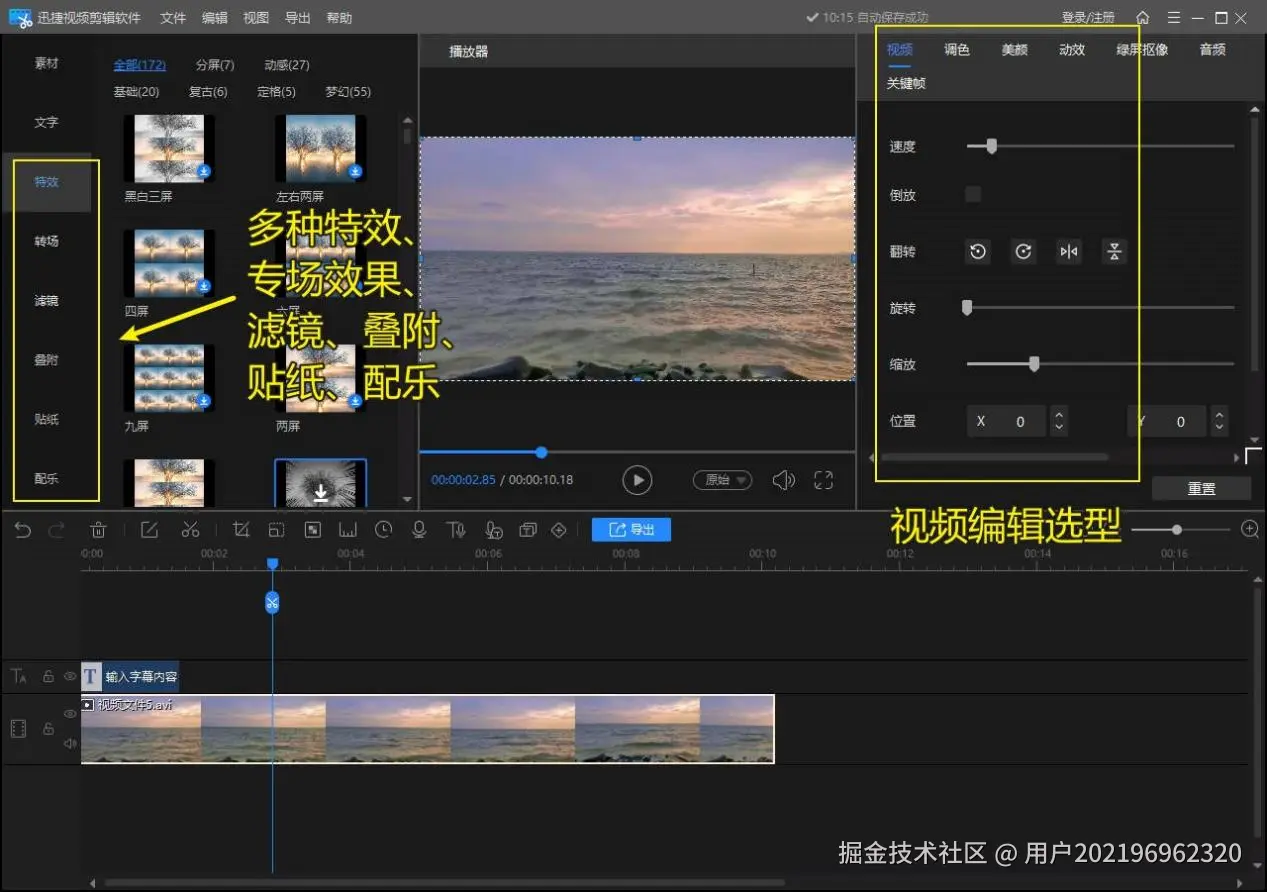Increase the X position with stepper arrow
Image resolution: width=1267 pixels, height=892 pixels.
click(1059, 414)
